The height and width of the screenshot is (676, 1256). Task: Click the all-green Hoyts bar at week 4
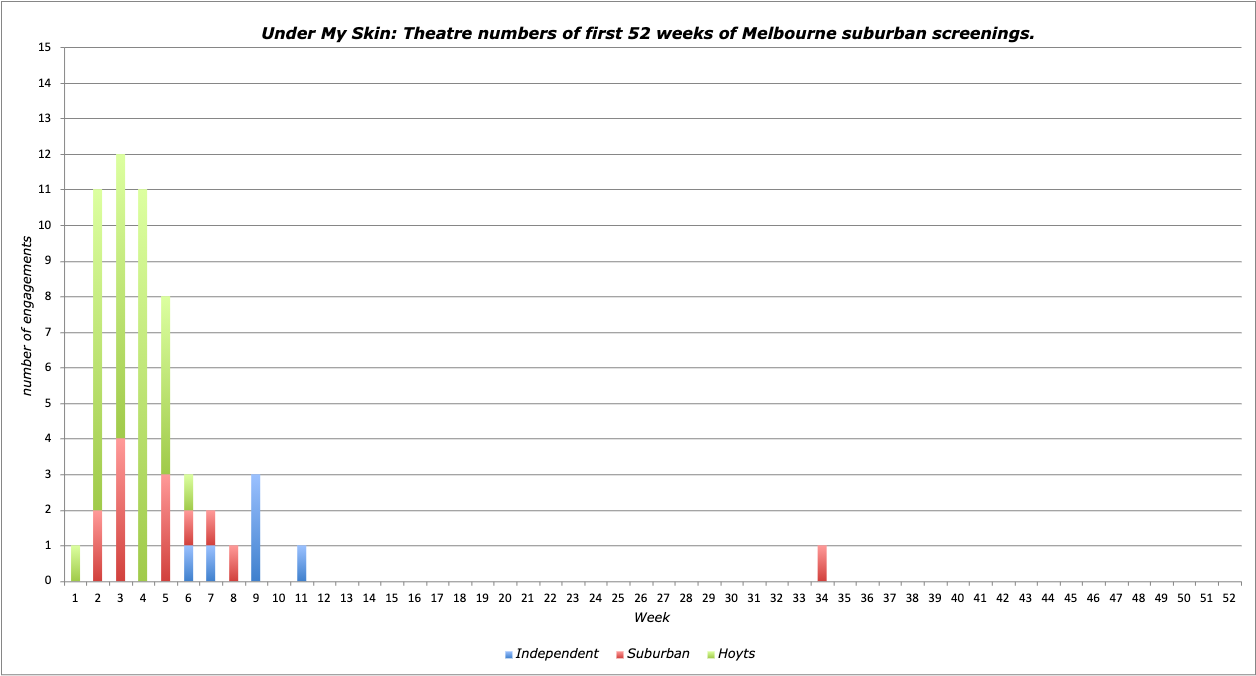pos(143,385)
